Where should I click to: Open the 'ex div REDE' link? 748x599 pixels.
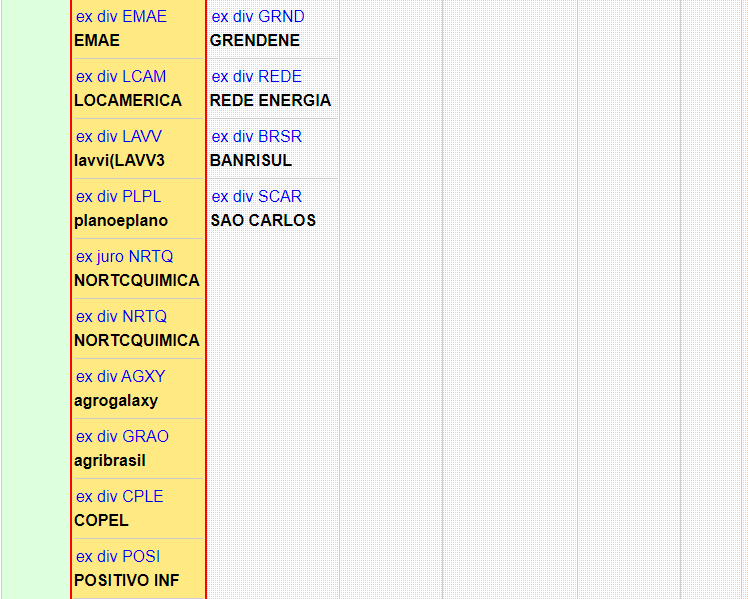click(x=257, y=77)
